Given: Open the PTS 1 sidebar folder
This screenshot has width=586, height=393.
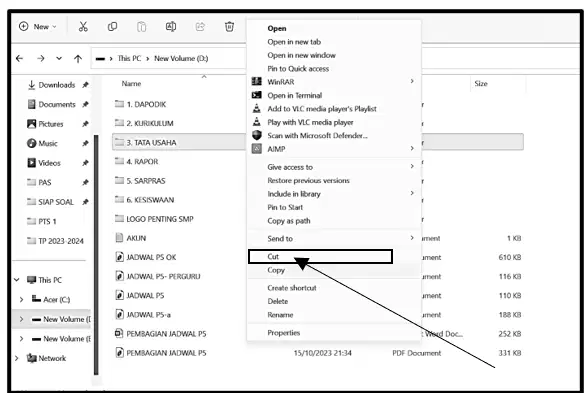Looking at the screenshot, I should click(x=41, y=221).
